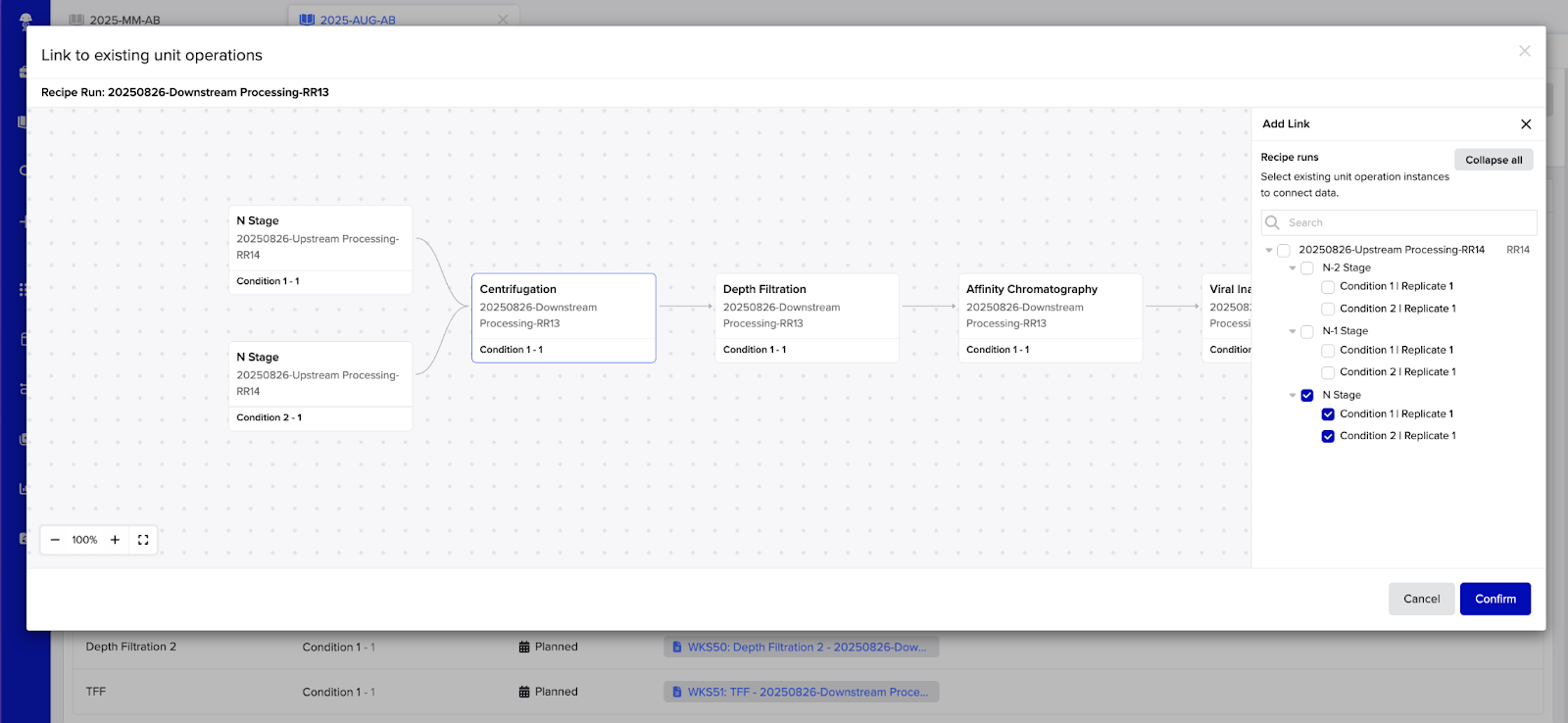Zoom in the canvas with plus icon
1568x723 pixels.
point(115,540)
